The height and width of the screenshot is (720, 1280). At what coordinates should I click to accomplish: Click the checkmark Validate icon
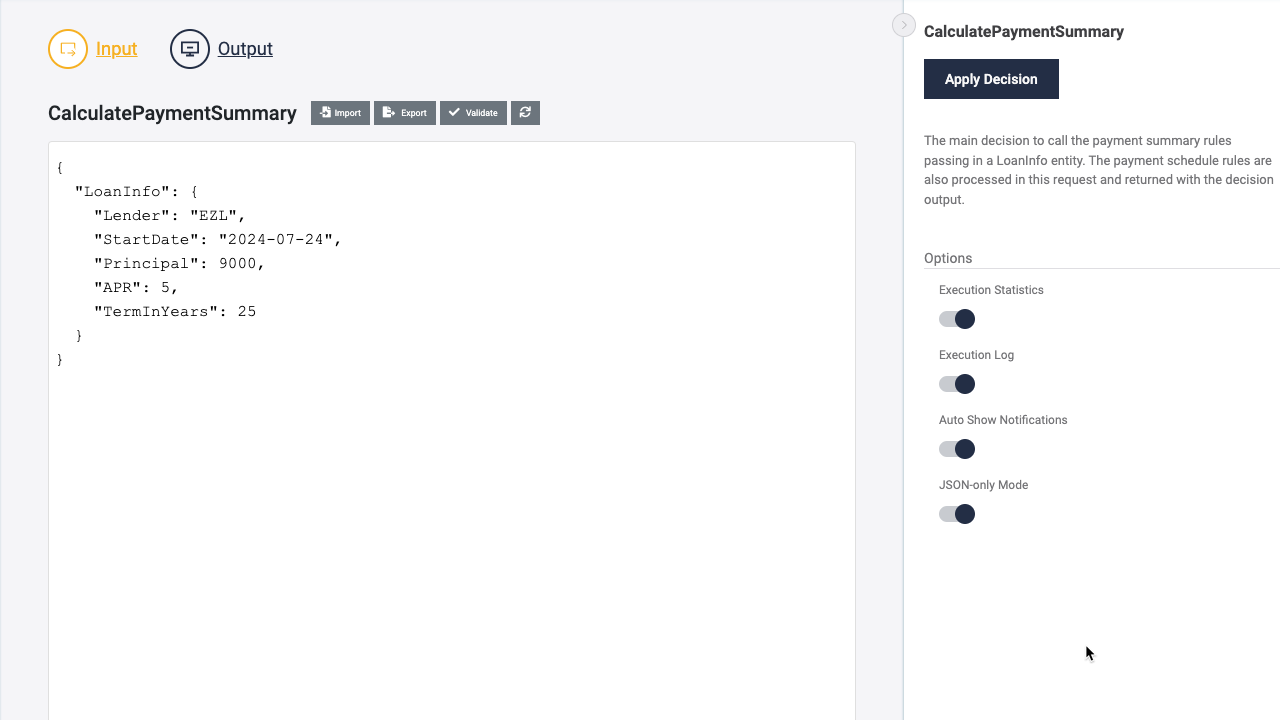pos(453,112)
